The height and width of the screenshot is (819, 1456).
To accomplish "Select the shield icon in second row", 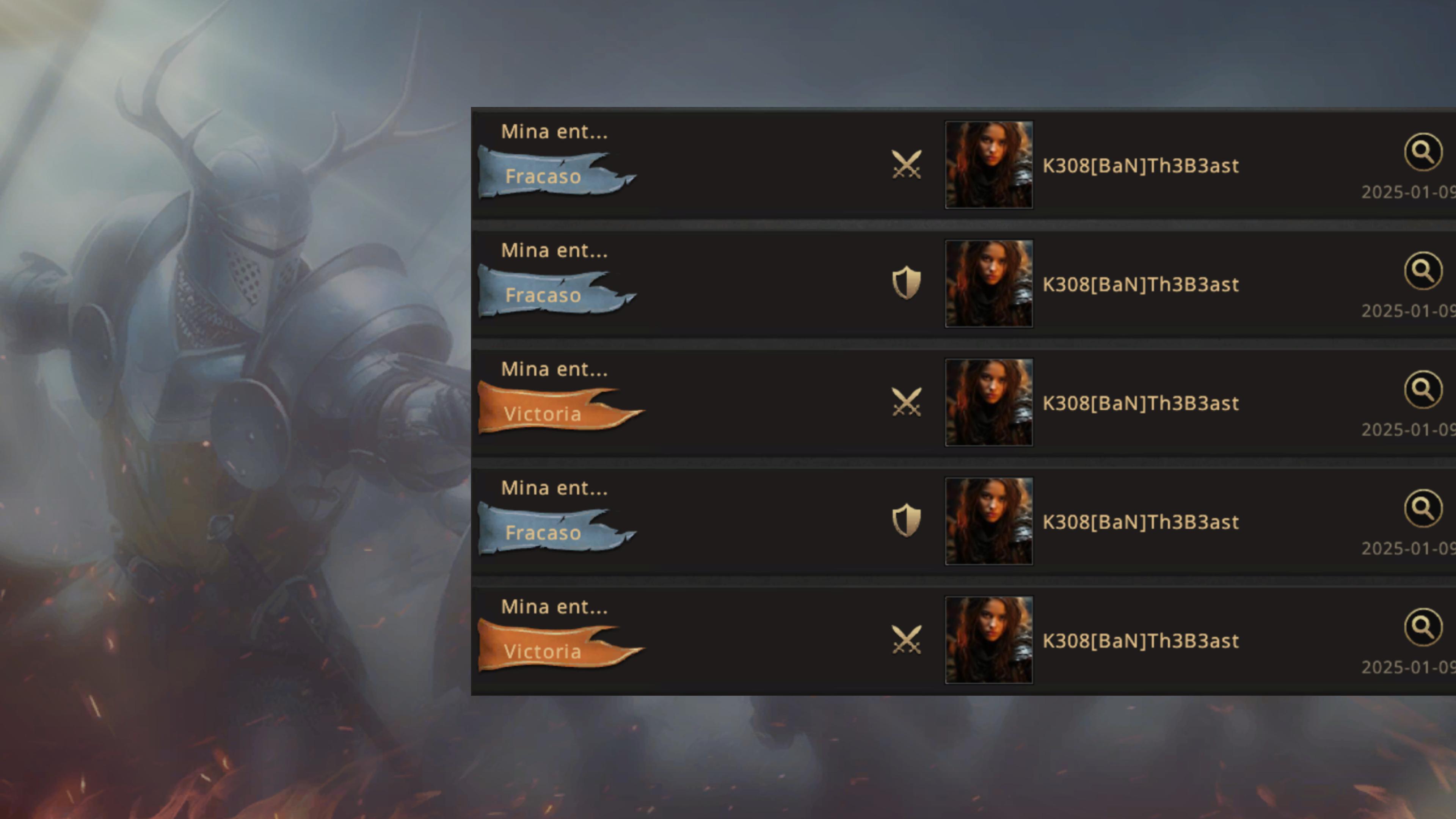I will point(907,282).
